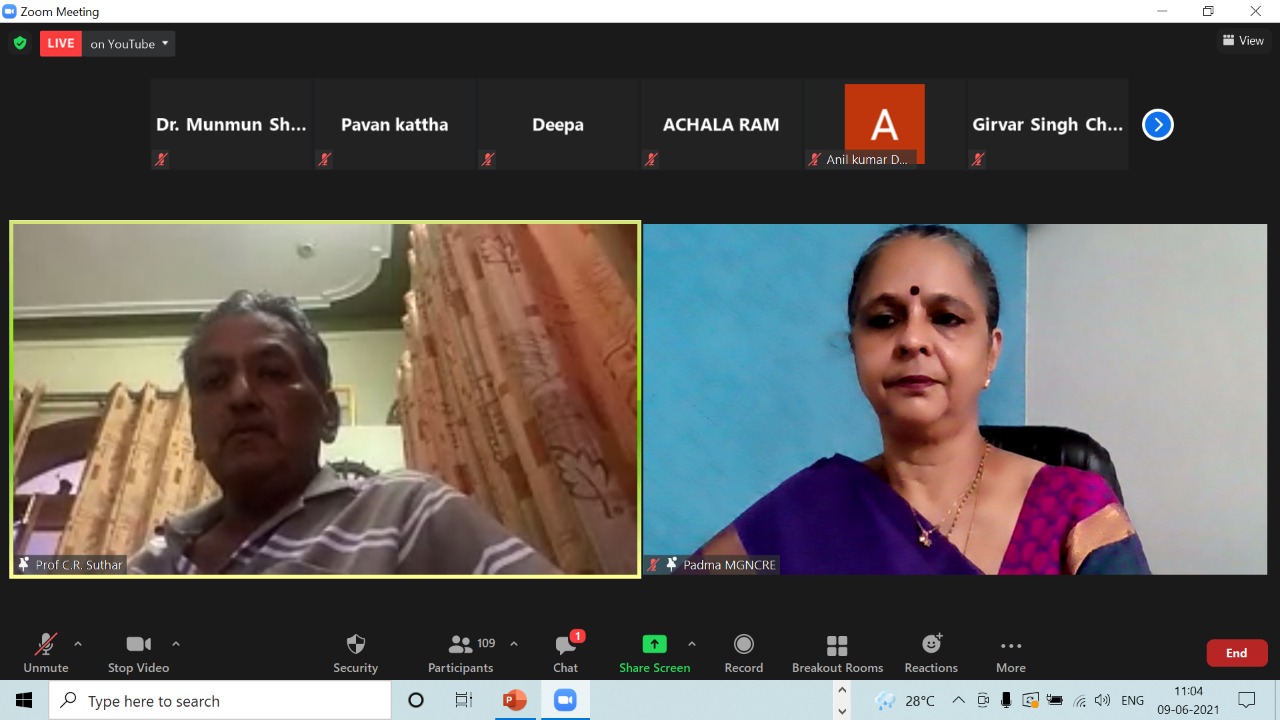Click the red LIVE indicator

coord(61,43)
